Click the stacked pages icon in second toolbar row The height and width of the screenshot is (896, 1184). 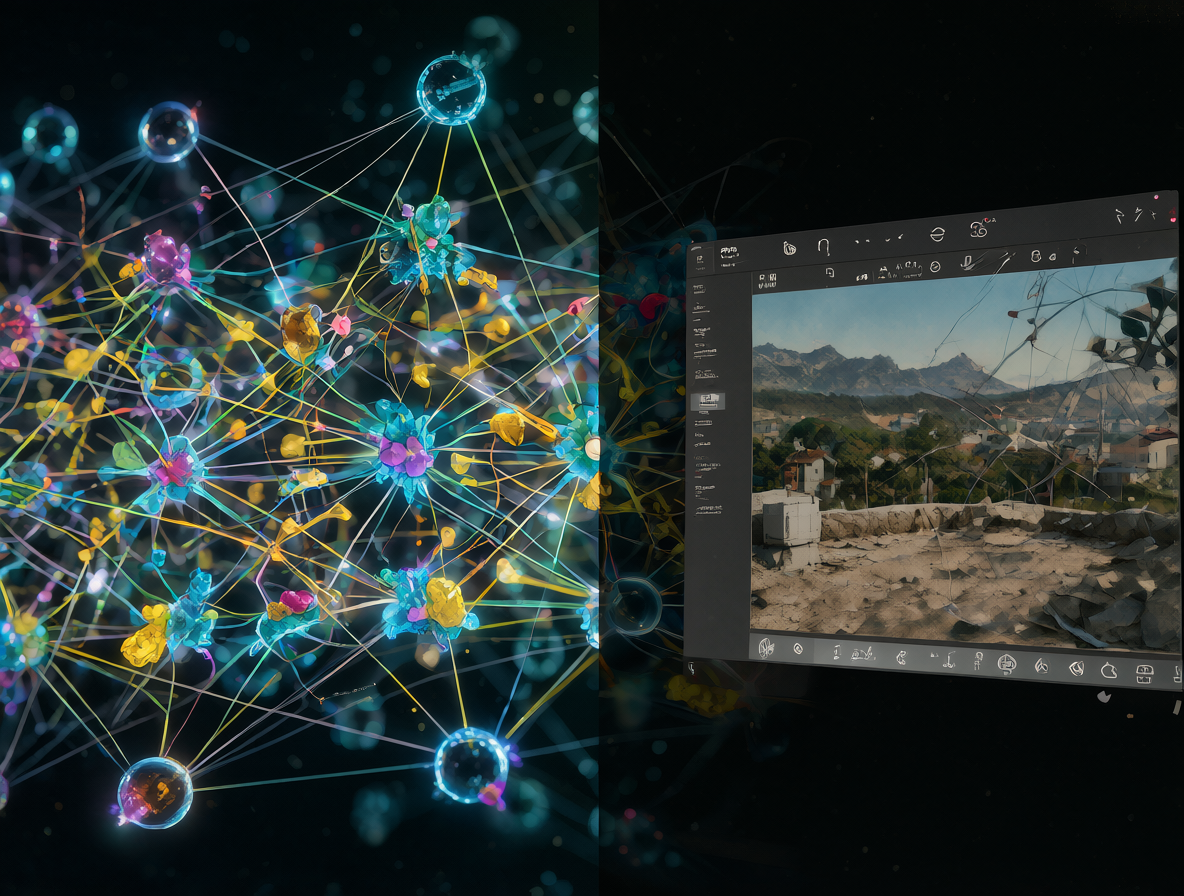(829, 272)
